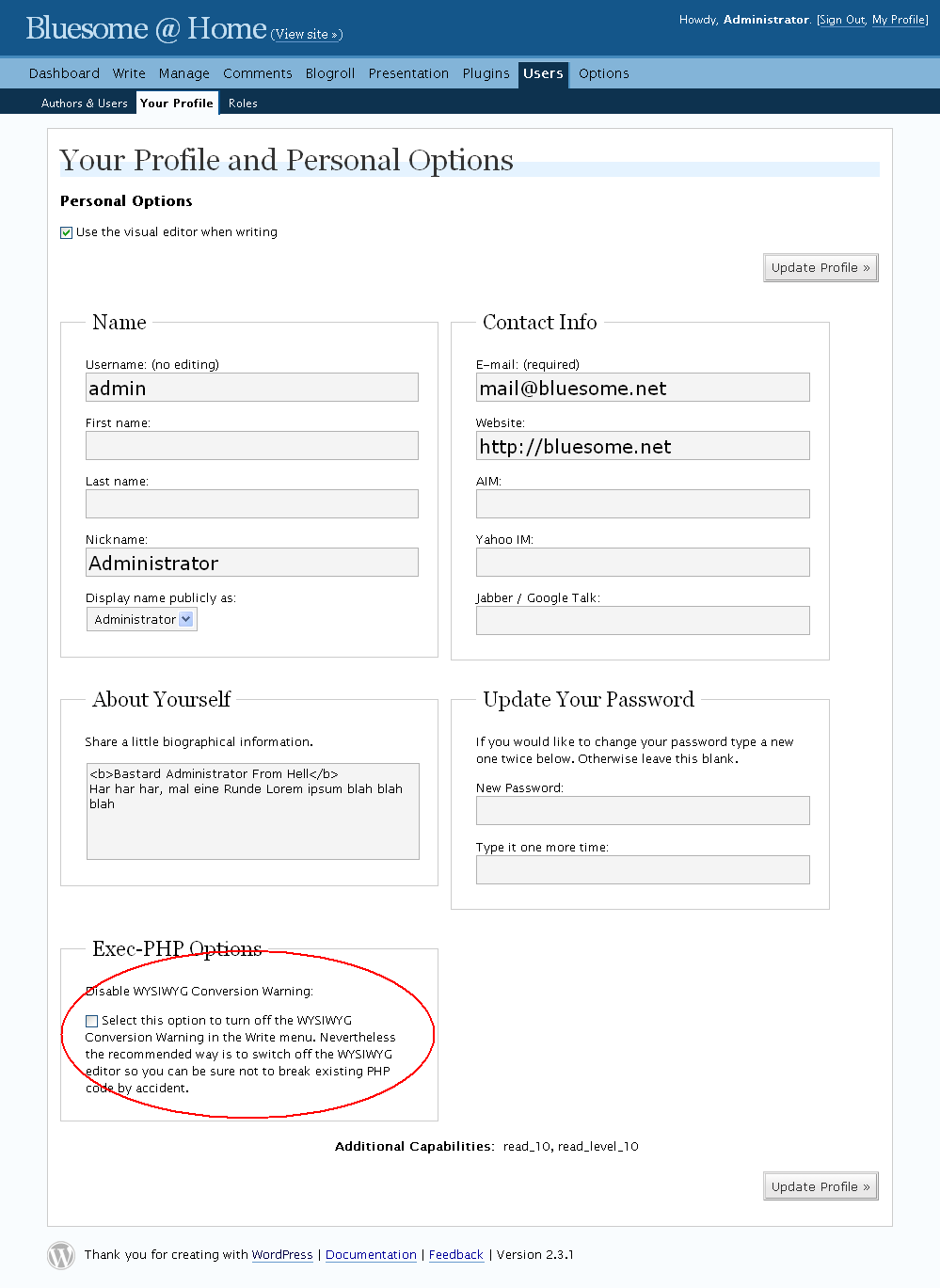The height and width of the screenshot is (1288, 940).
Task: Uncheck Use the visual editor when writing
Action: pos(67,232)
